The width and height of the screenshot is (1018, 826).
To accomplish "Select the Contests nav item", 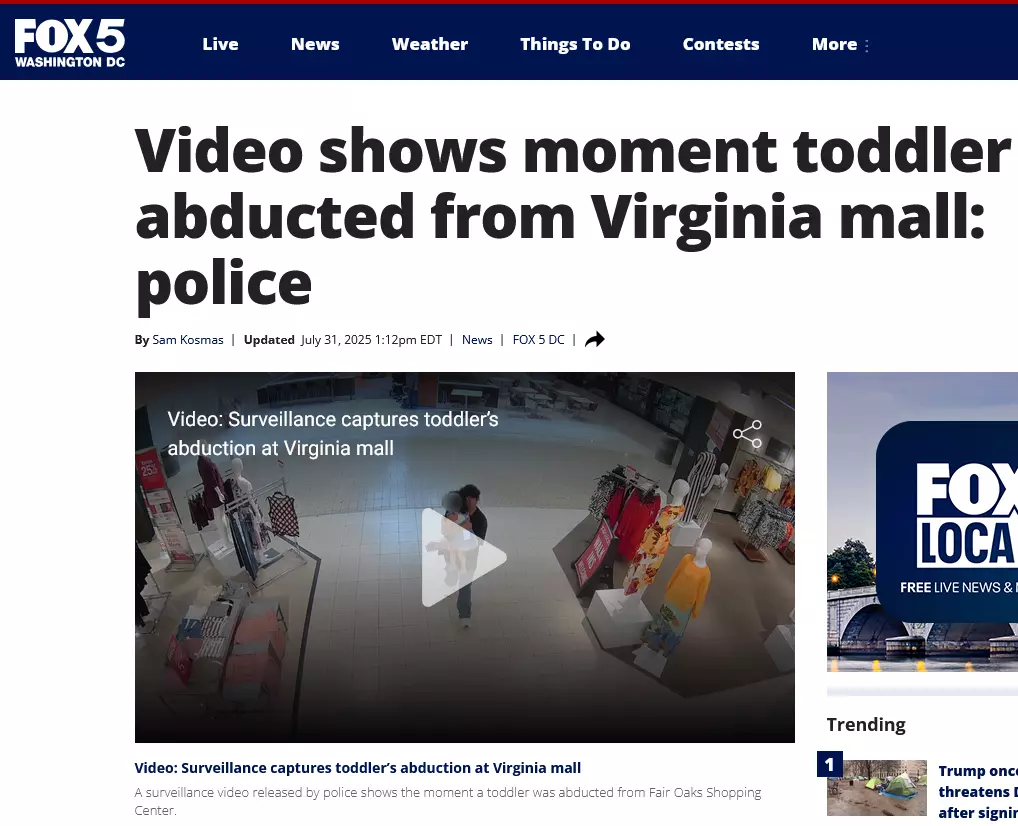I will [x=721, y=44].
